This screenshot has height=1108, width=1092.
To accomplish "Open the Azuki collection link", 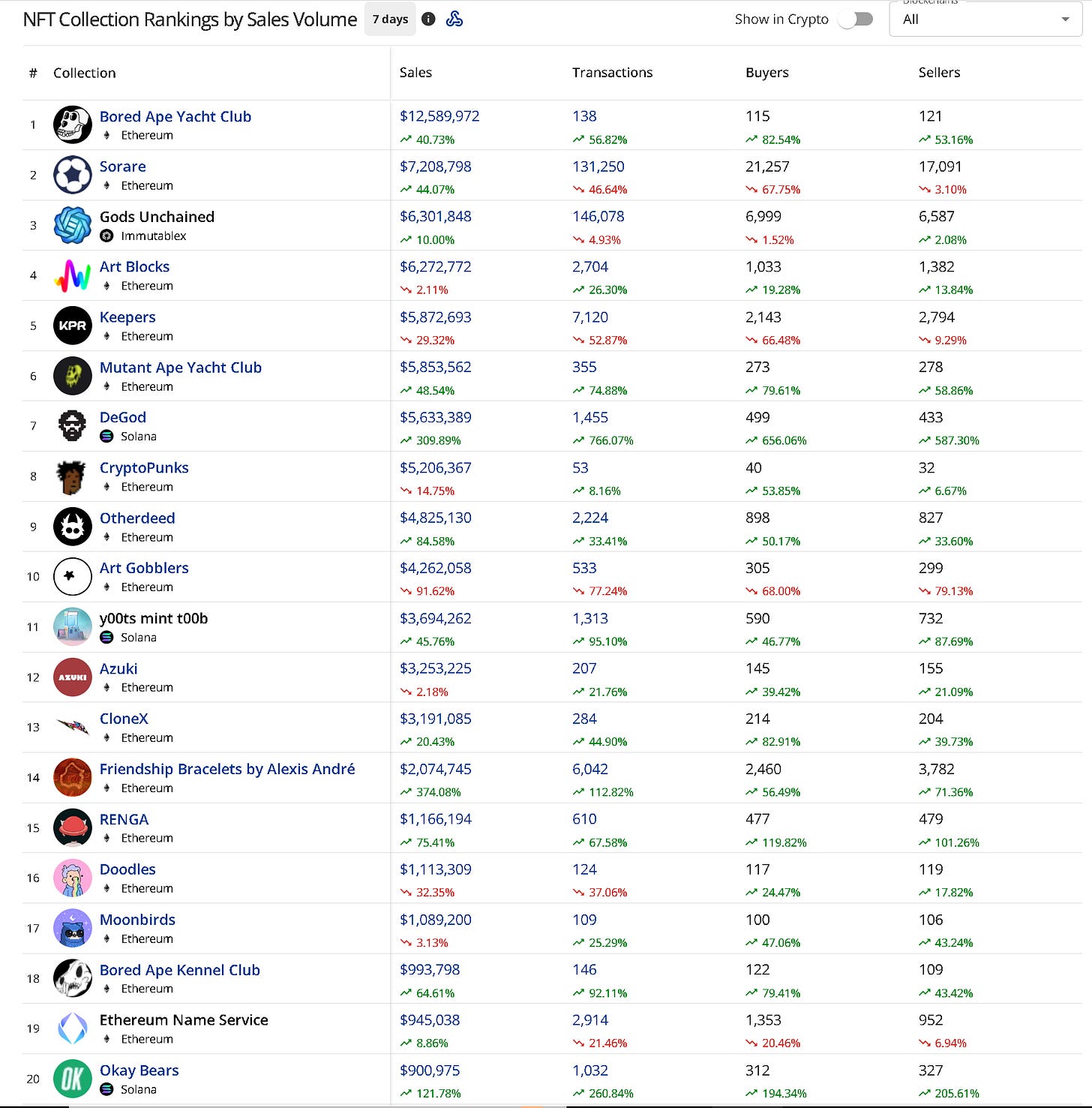I will pos(118,668).
